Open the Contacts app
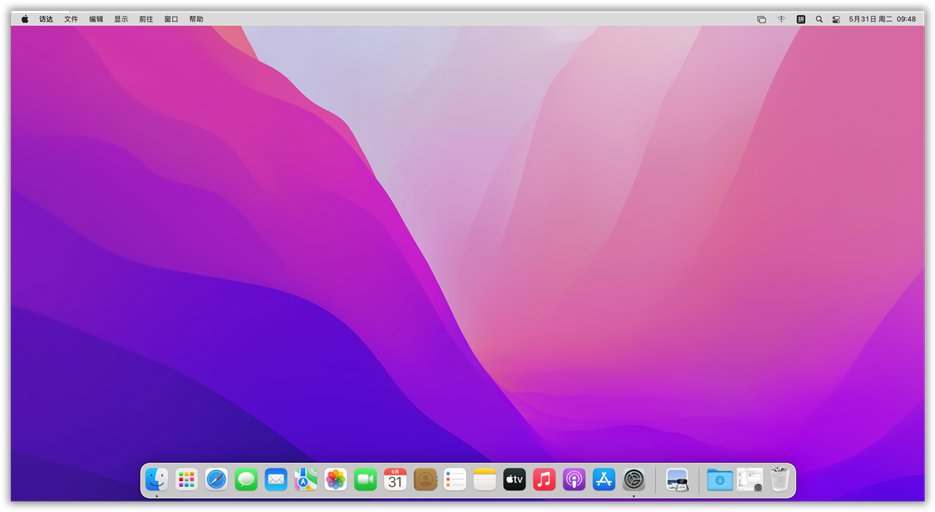Screen dimensions: 935x512 (x=425, y=479)
